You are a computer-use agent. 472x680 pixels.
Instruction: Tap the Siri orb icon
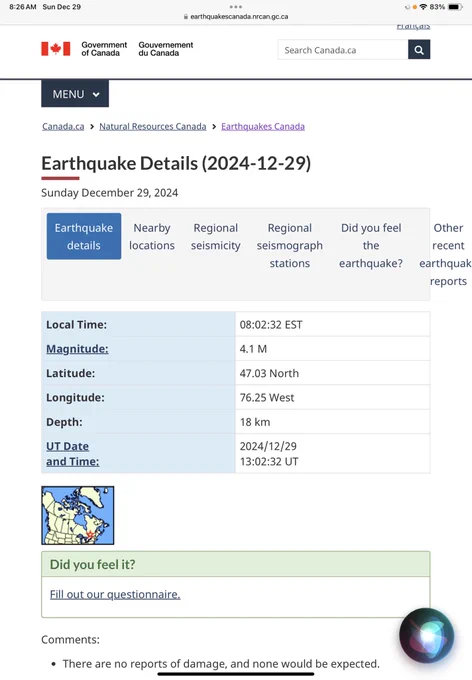[x=426, y=636]
